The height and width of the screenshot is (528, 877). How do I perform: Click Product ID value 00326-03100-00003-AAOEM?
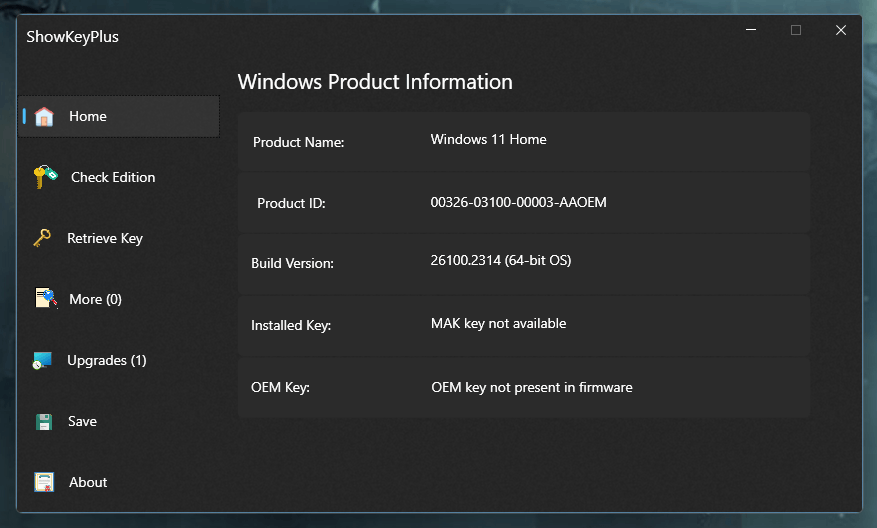click(x=518, y=202)
